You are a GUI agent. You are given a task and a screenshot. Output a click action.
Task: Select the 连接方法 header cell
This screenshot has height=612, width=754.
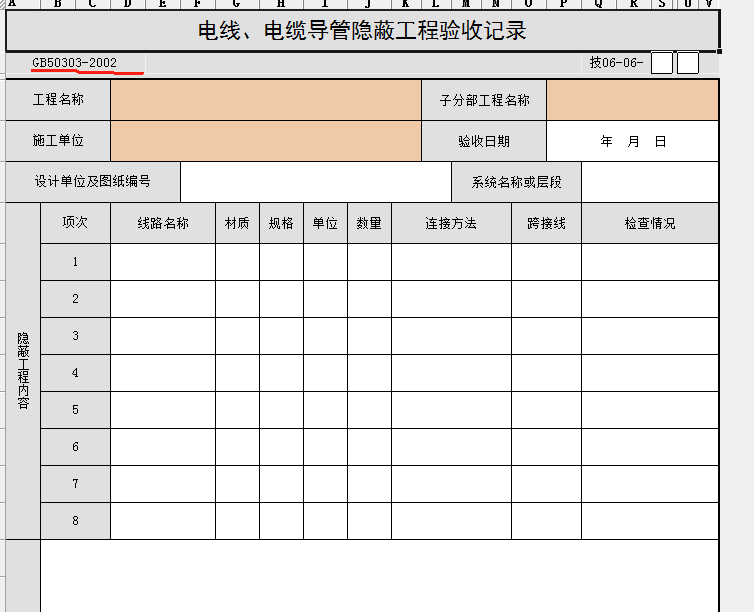point(451,223)
